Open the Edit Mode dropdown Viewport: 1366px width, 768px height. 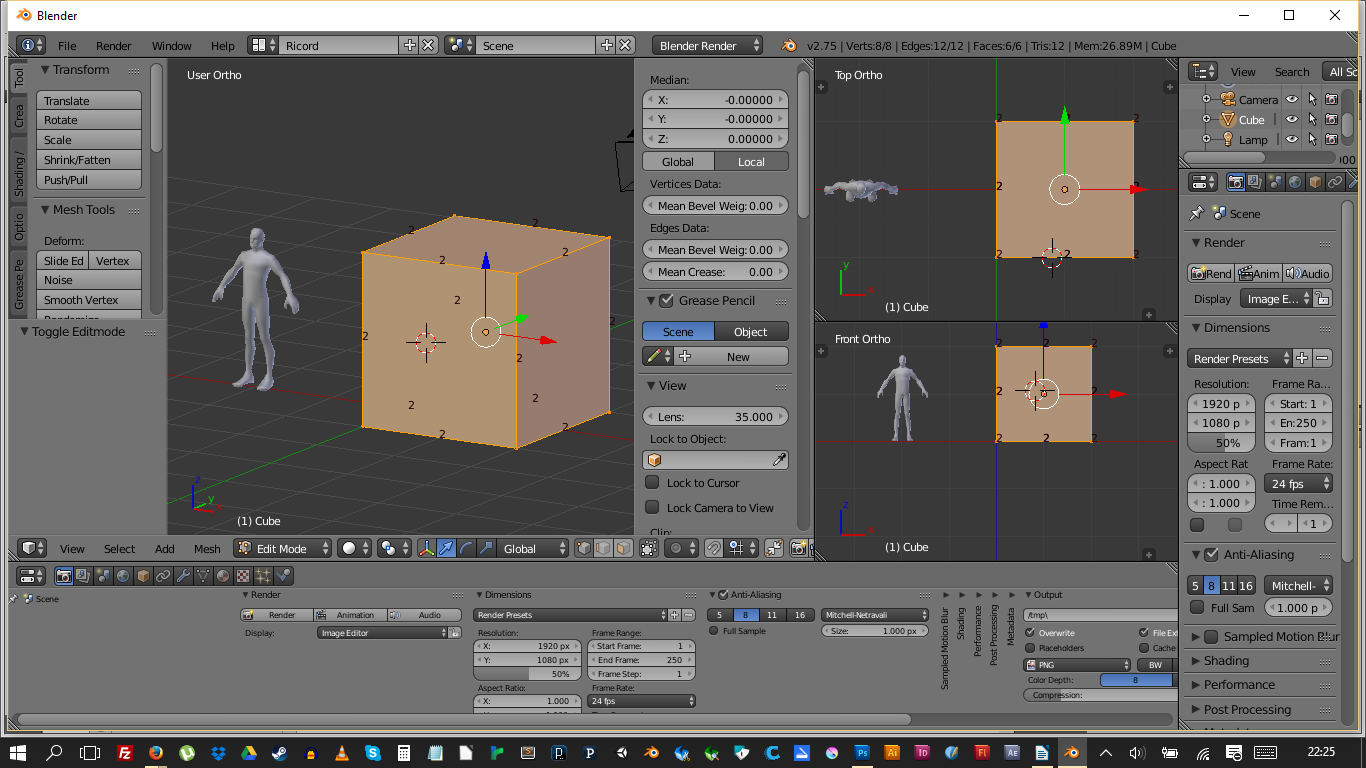pyautogui.click(x=283, y=548)
